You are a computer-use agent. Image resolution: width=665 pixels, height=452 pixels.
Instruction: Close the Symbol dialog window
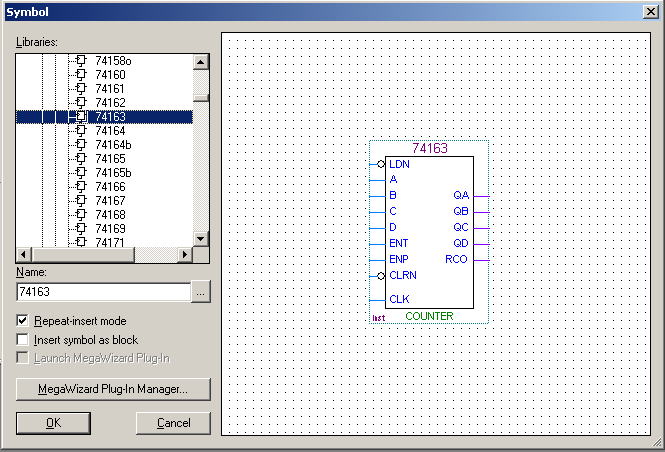pos(651,11)
